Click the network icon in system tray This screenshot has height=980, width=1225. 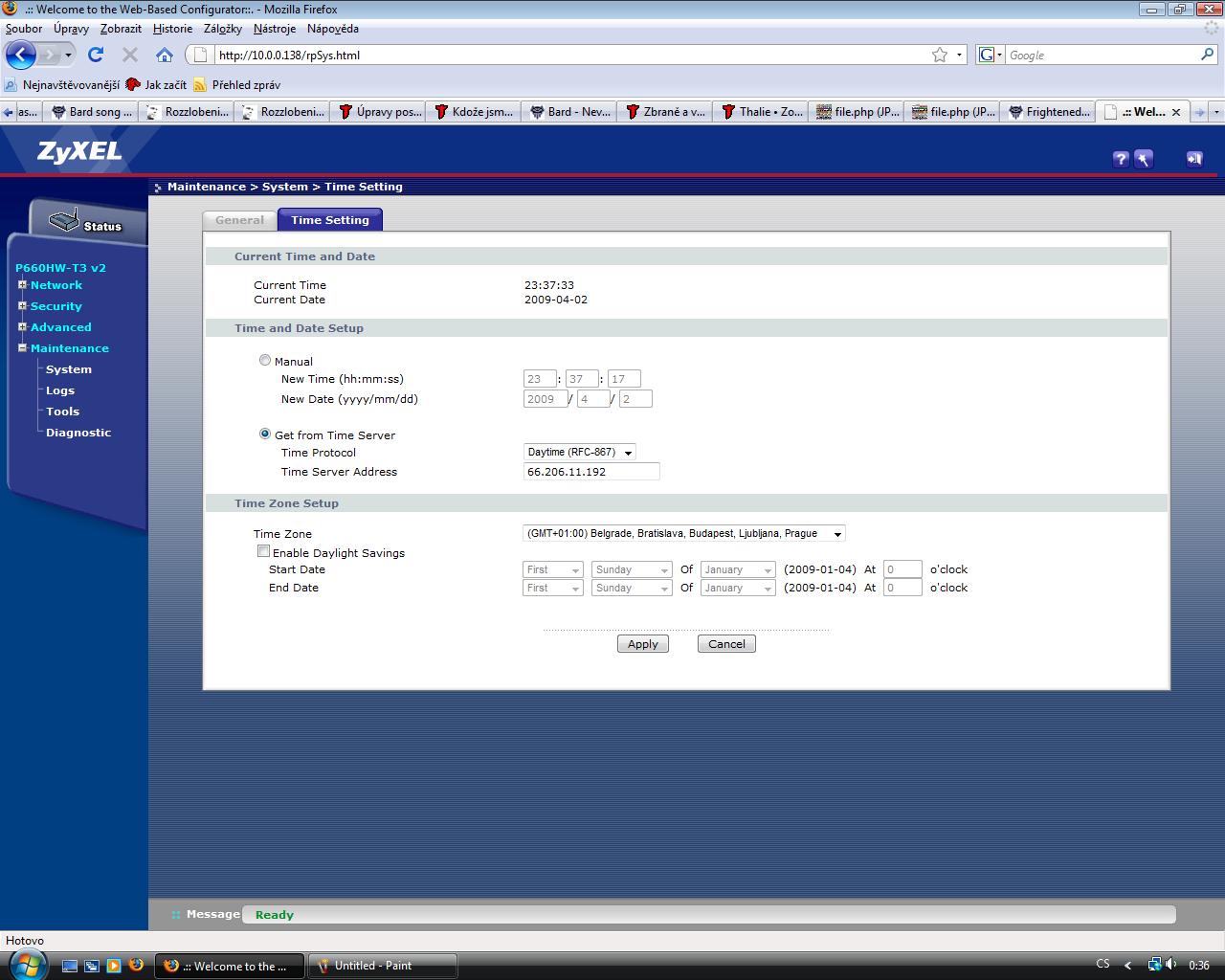pos(1154,966)
